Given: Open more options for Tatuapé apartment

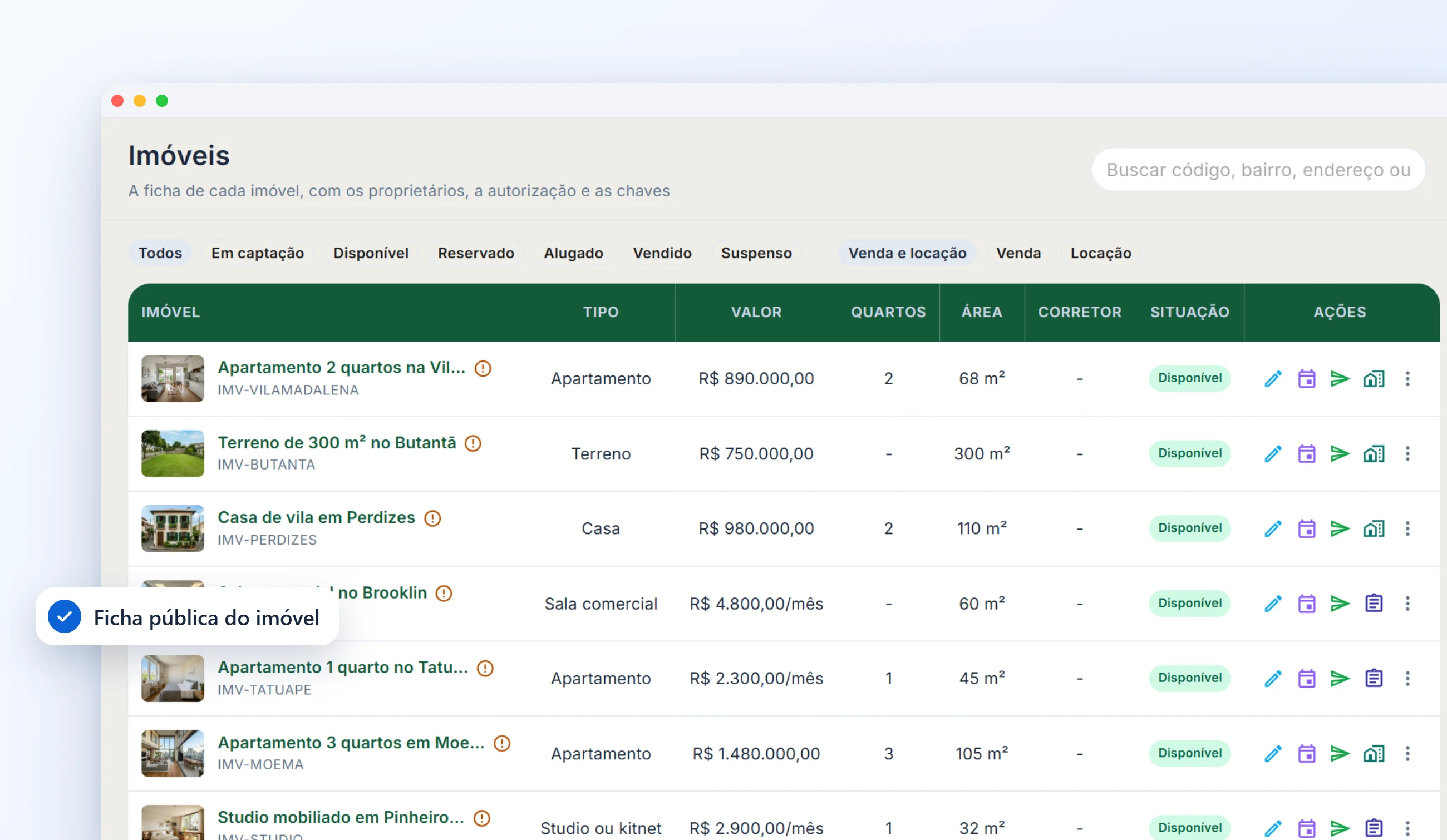Looking at the screenshot, I should point(1407,679).
